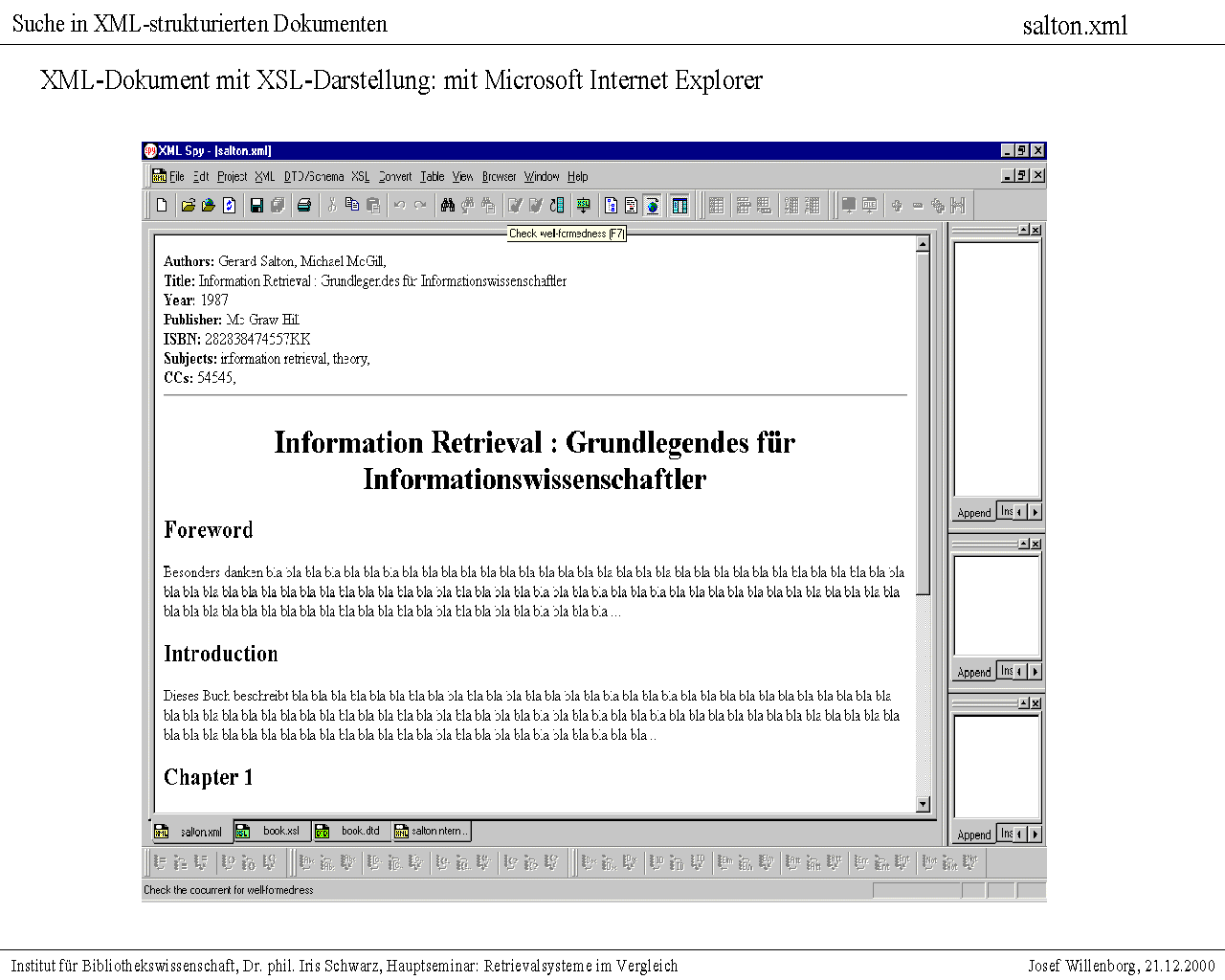Click the Open file folder icon
The height and width of the screenshot is (980, 1225).
(189, 205)
